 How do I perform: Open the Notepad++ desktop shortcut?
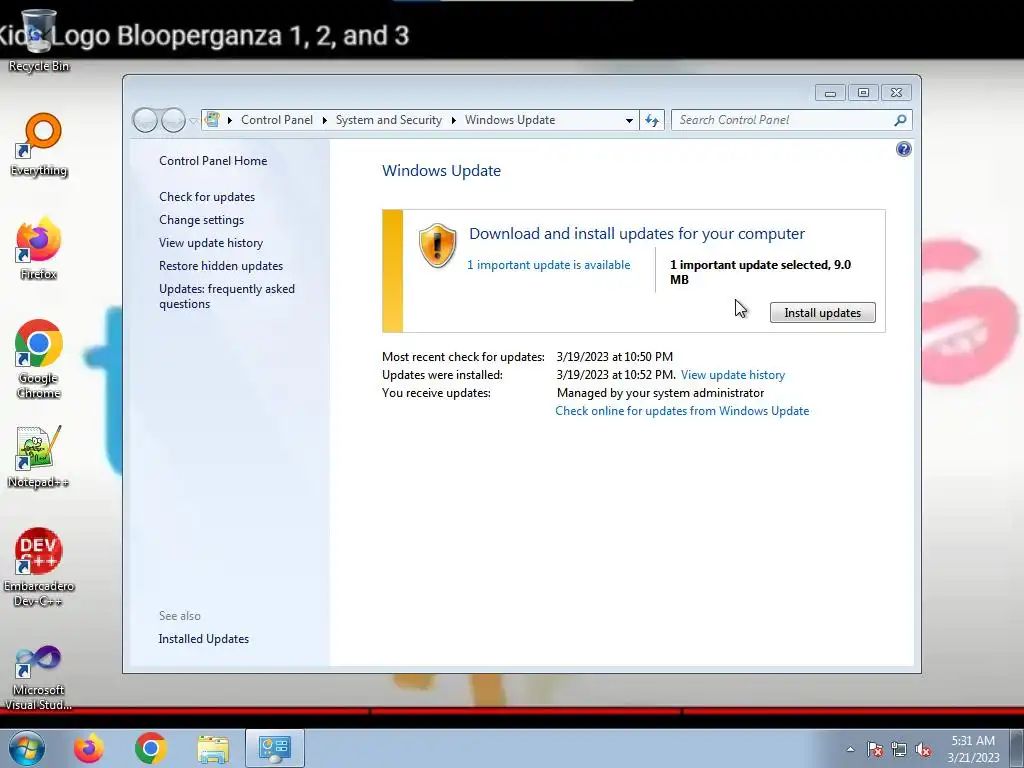[39, 456]
